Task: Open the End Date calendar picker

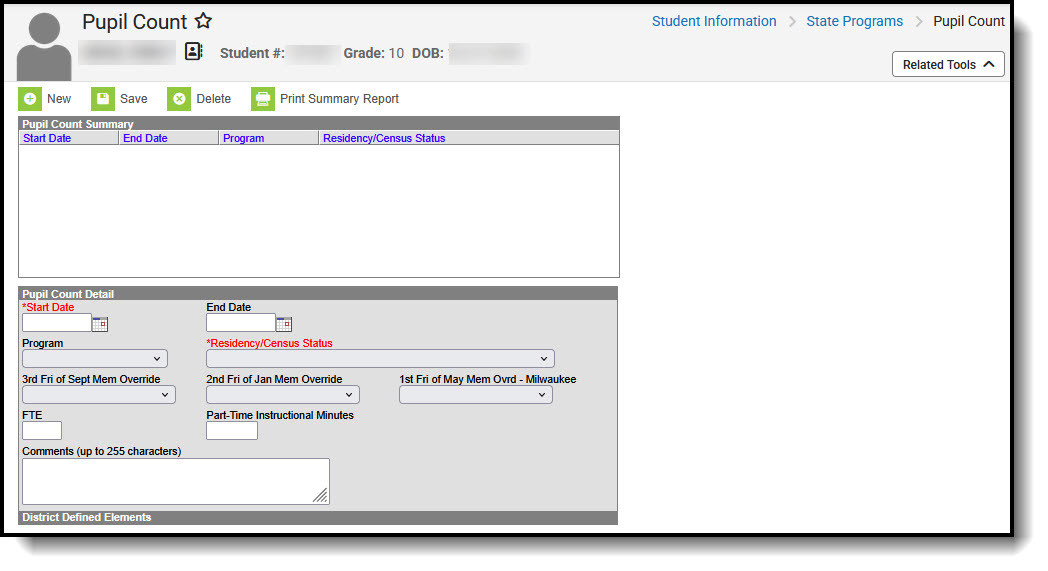Action: (283, 324)
